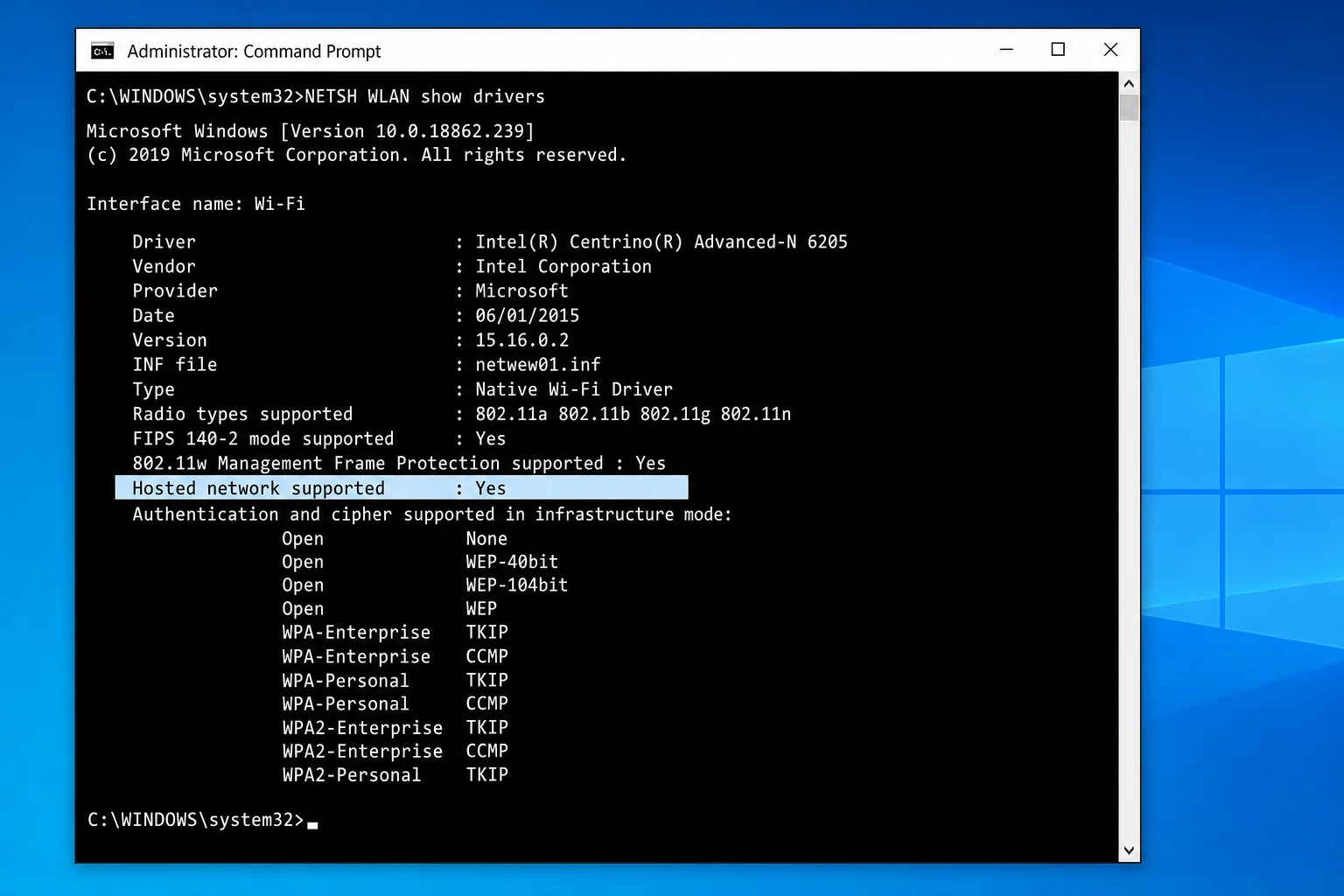Viewport: 1344px width, 896px height.
Task: Click the 'Interface name: Wi-Fi' line
Action: coord(196,204)
